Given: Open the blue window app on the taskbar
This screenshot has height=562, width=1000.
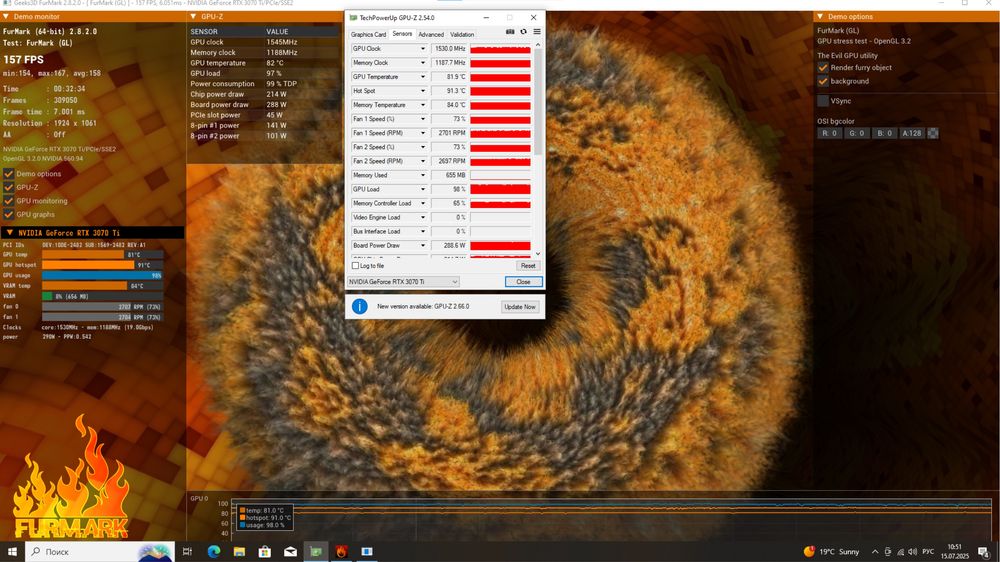Looking at the screenshot, I should coord(367,552).
